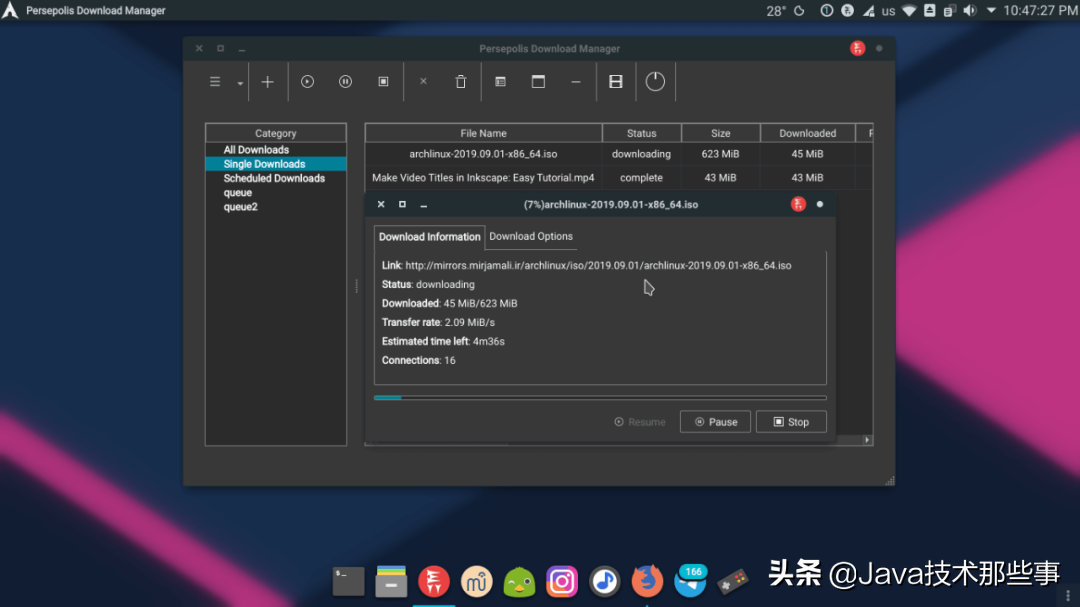Click the white dot in progress window titlebar
Viewport: 1080px width, 607px height.
[x=820, y=204]
